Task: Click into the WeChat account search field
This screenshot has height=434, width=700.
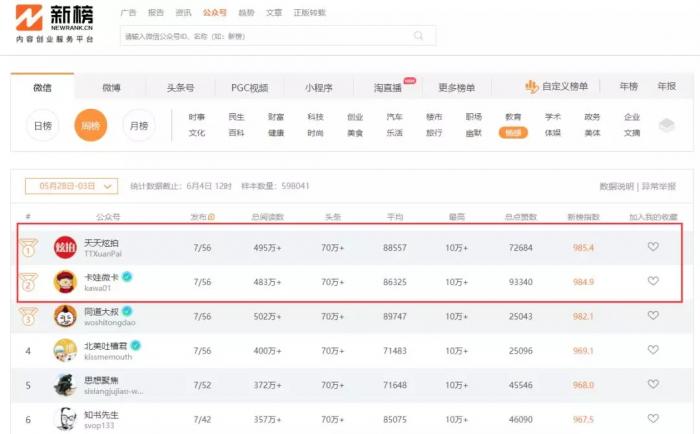Action: [265, 36]
